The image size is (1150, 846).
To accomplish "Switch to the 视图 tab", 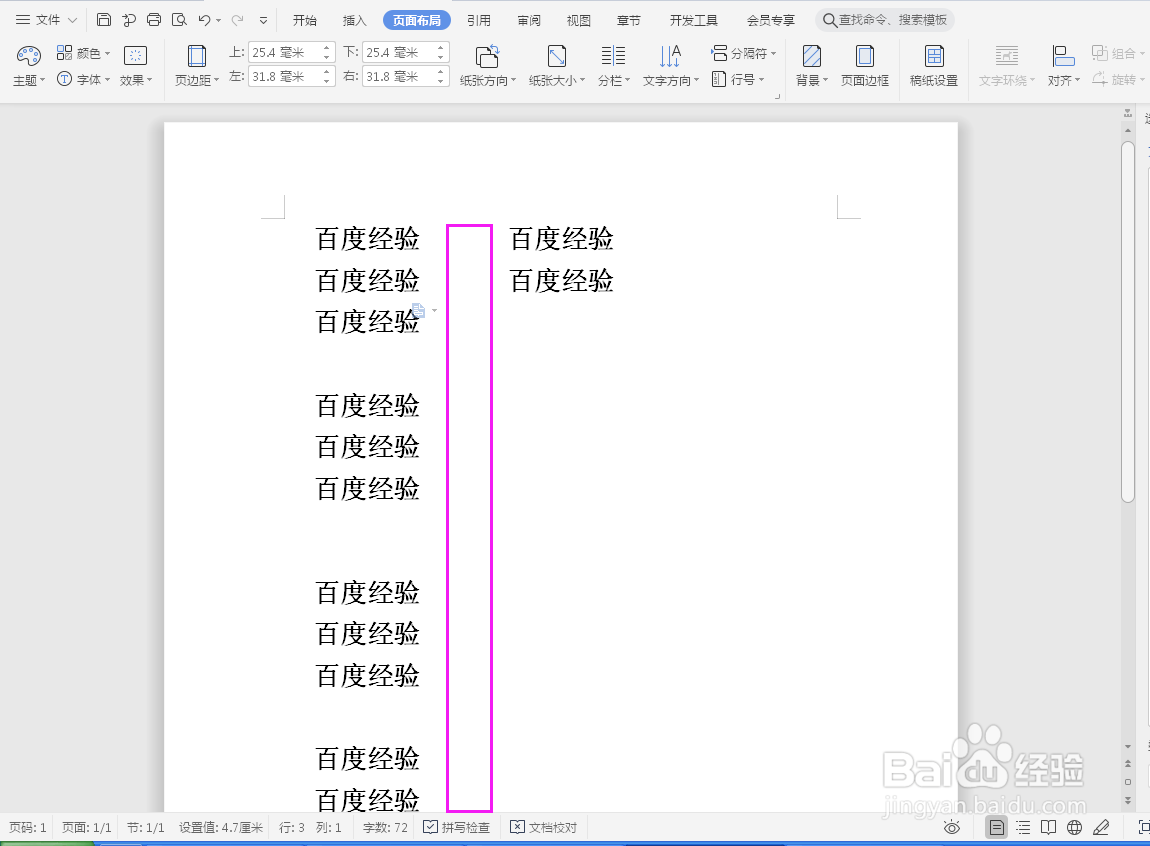I will coord(579,21).
